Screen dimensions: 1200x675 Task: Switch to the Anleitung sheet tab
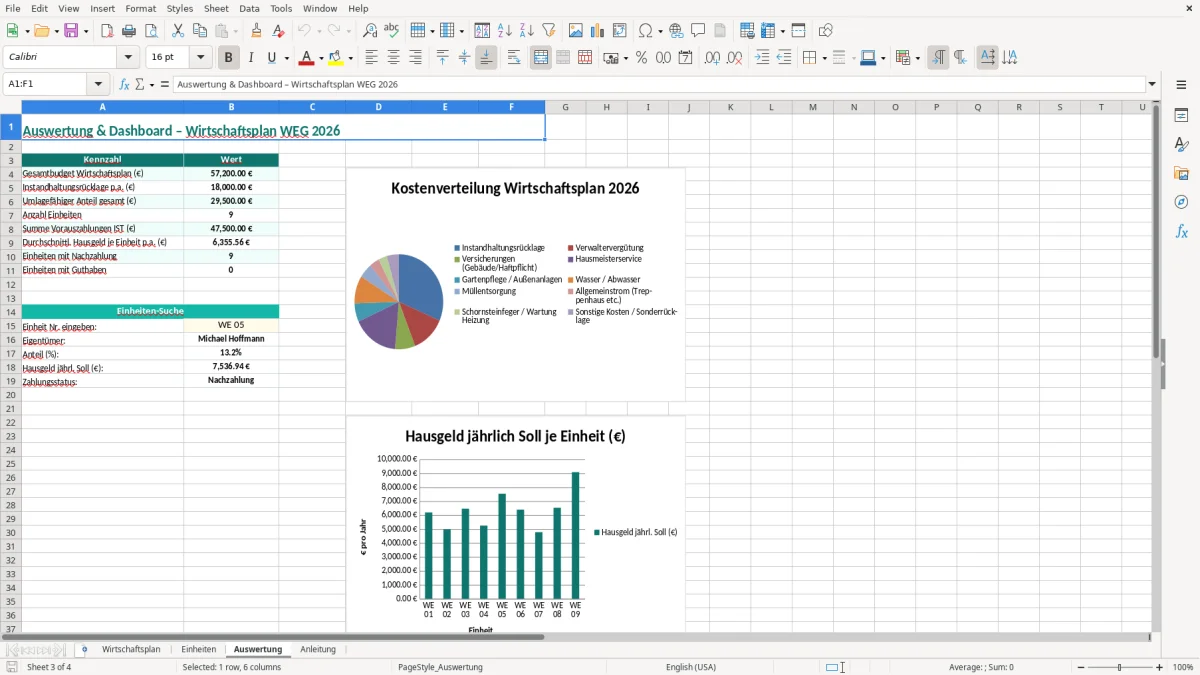click(318, 649)
